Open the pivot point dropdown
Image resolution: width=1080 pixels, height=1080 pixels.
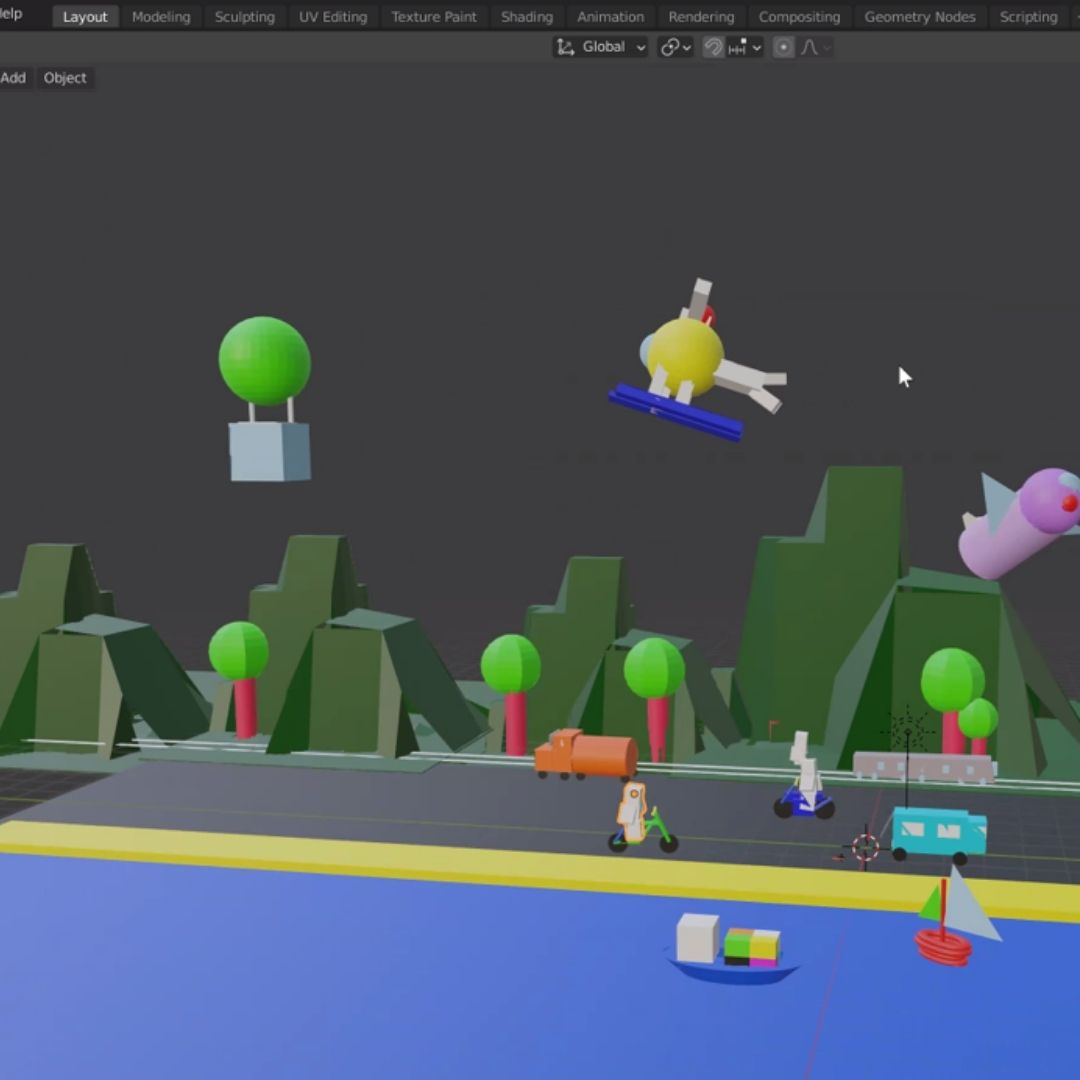tap(675, 47)
